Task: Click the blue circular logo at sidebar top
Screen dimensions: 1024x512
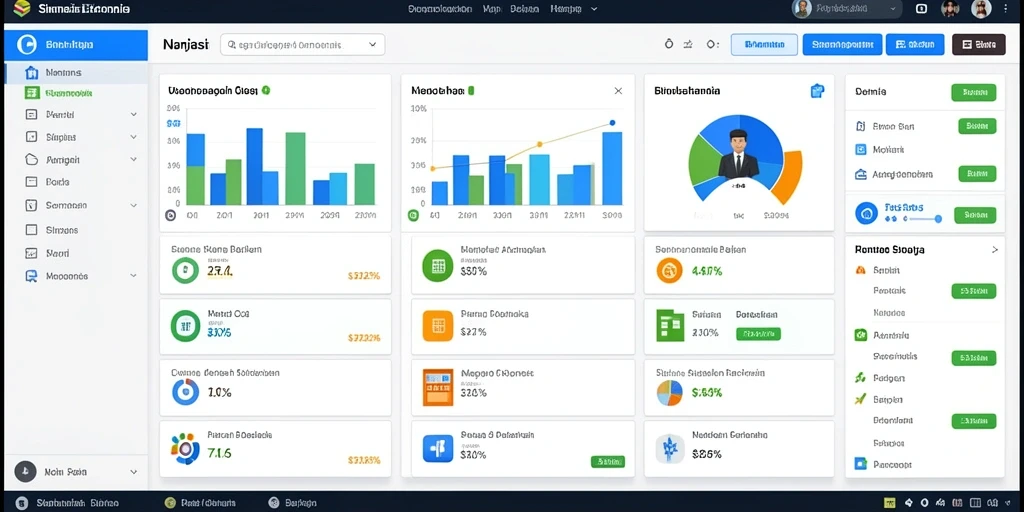Action: click(27, 44)
